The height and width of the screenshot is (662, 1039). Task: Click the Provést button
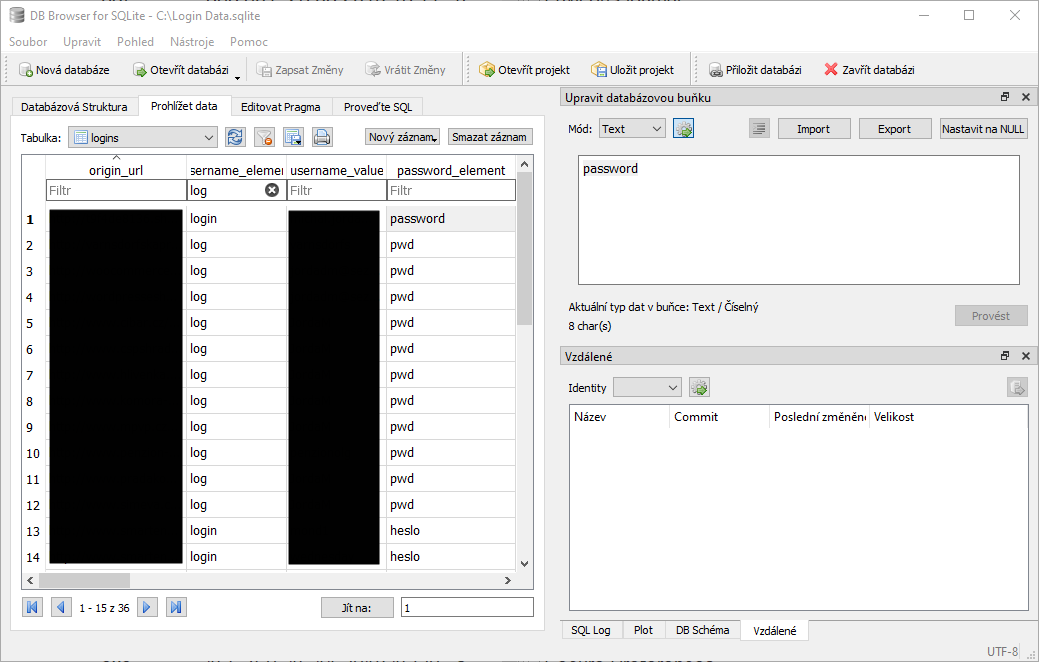(x=991, y=316)
